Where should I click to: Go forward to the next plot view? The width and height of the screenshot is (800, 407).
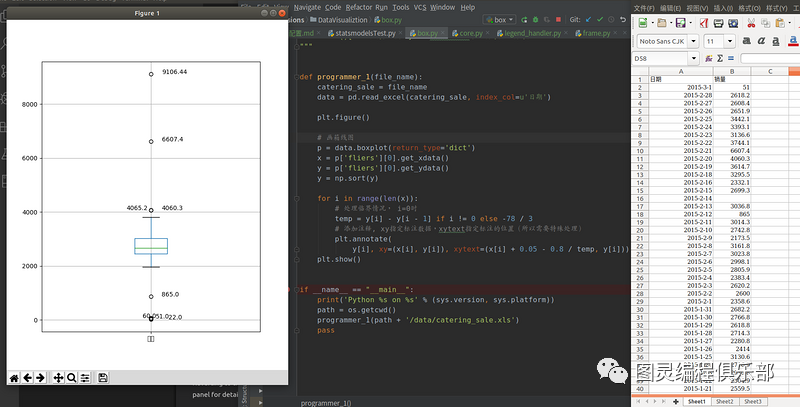[40, 378]
